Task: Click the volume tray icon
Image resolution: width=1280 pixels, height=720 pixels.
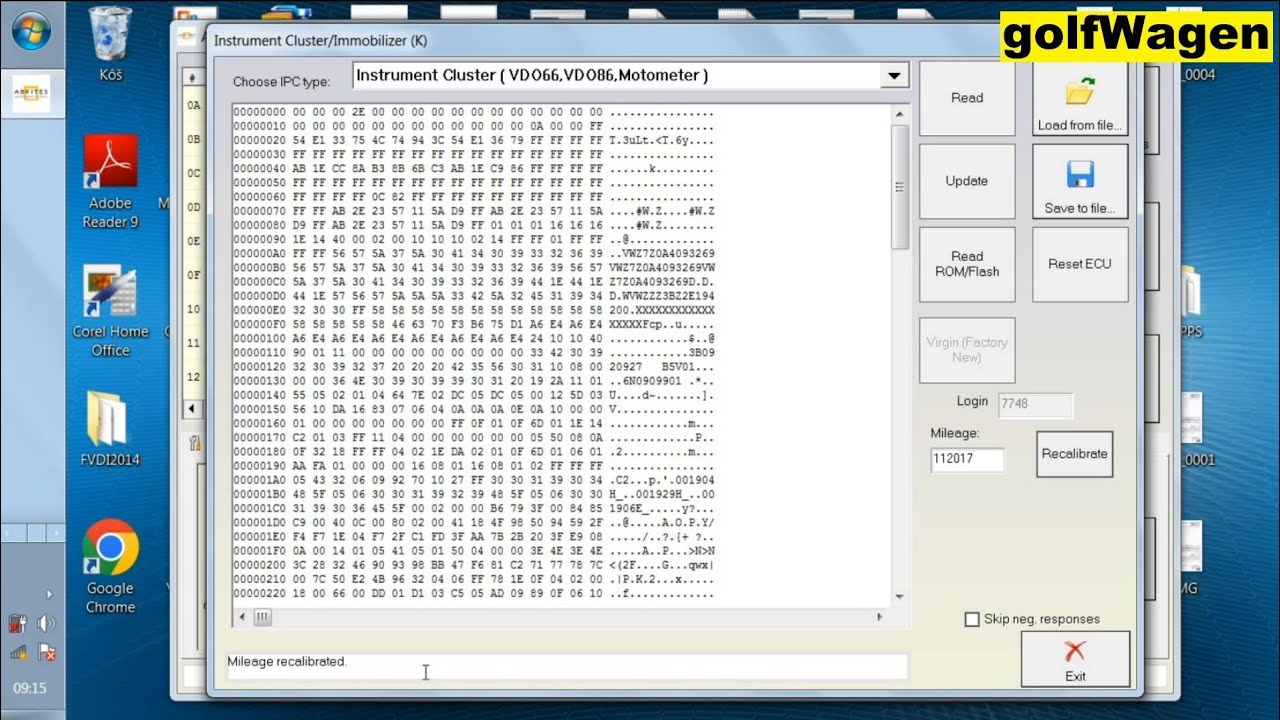Action: click(x=46, y=623)
